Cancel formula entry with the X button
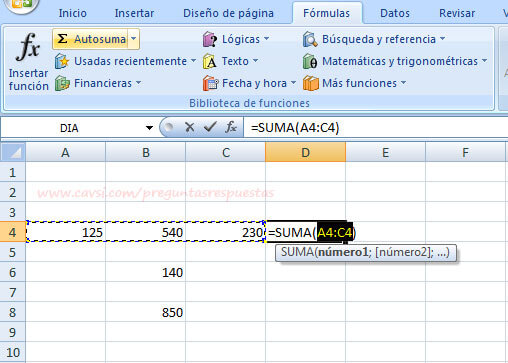508x363 pixels. click(190, 127)
